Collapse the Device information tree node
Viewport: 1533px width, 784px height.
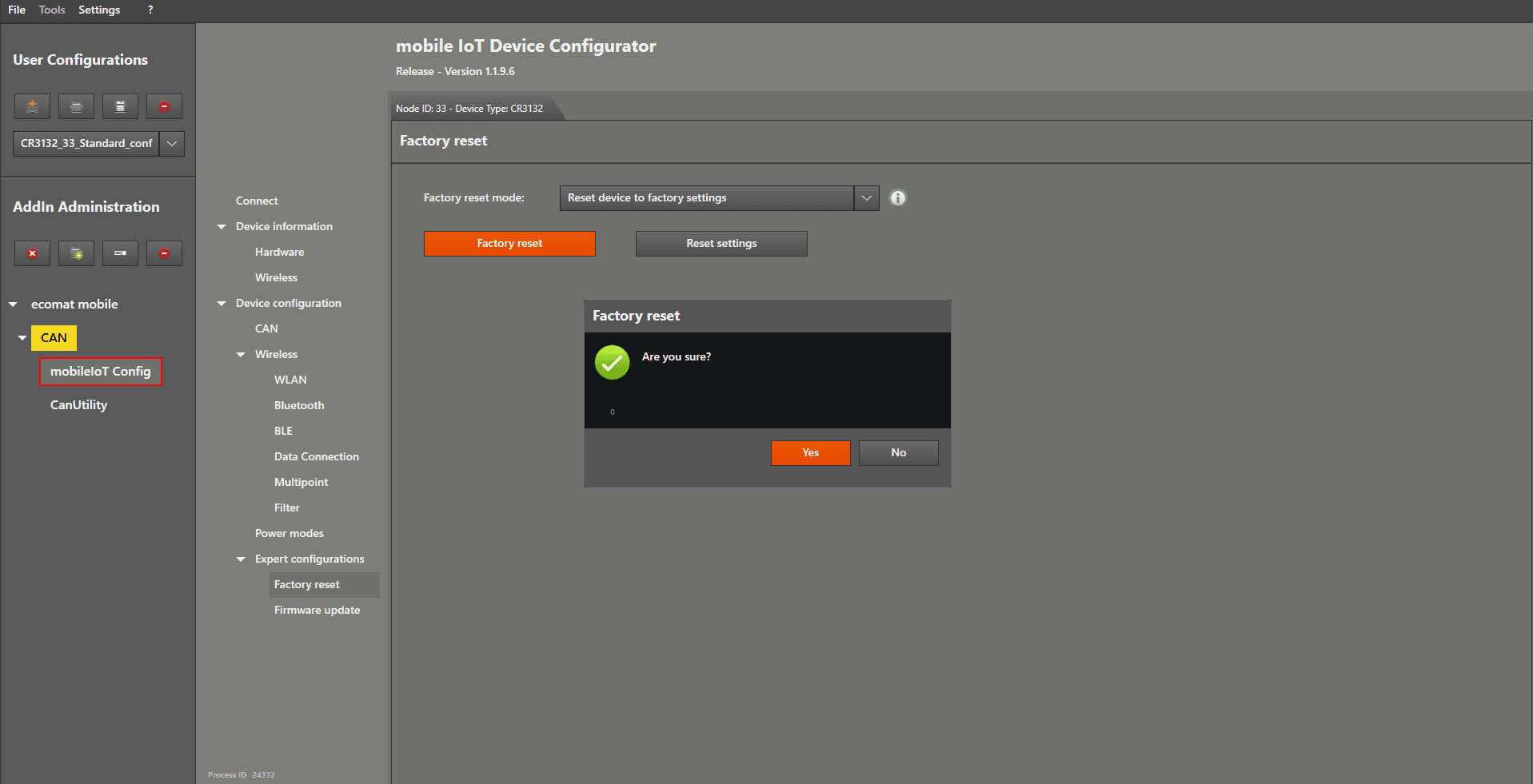pyautogui.click(x=222, y=227)
